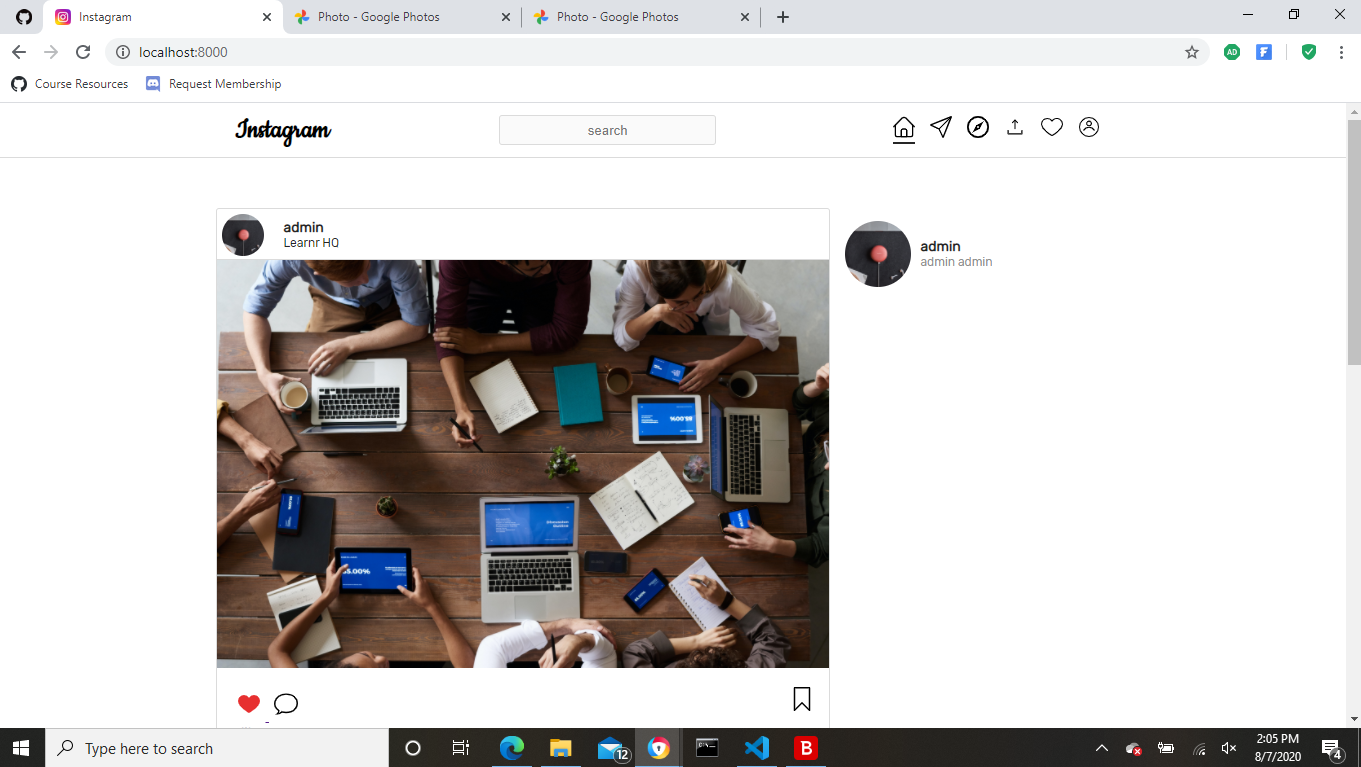The height and width of the screenshot is (767, 1361).
Task: Open direct messages paper plane icon
Action: coord(941,127)
